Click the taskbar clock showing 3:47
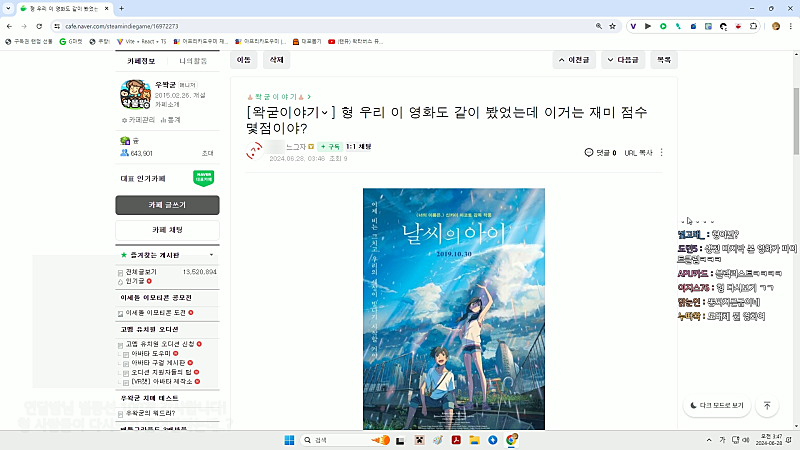800x450 pixels. pyautogui.click(x=769, y=440)
